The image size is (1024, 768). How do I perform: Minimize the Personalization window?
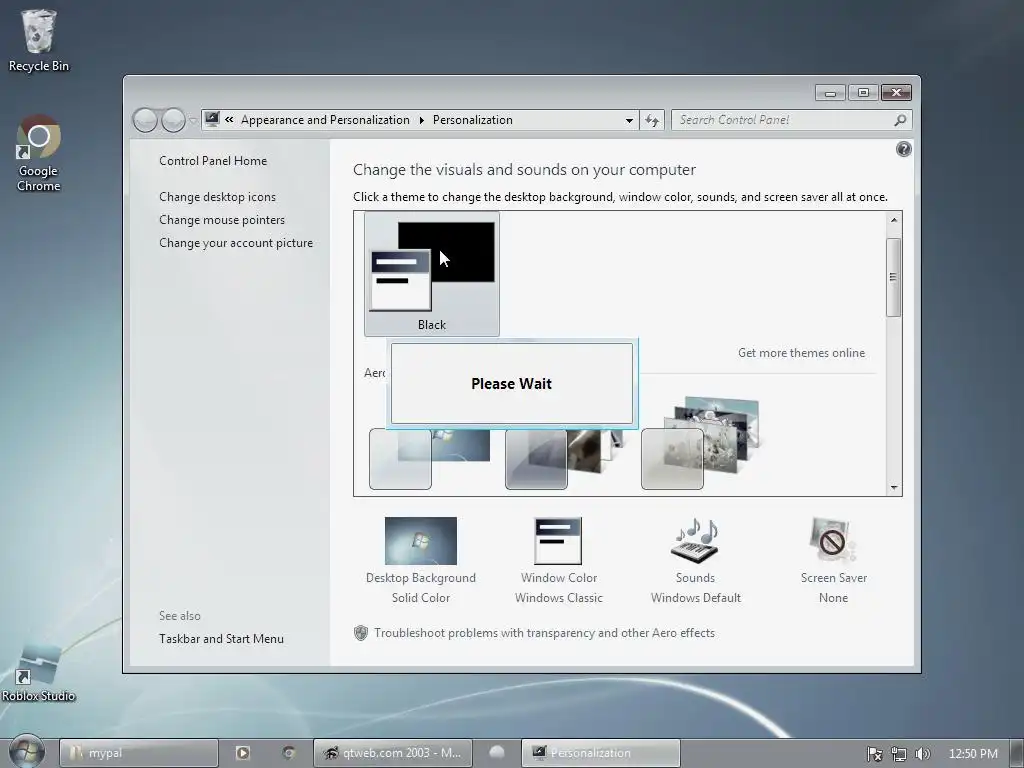pos(830,93)
